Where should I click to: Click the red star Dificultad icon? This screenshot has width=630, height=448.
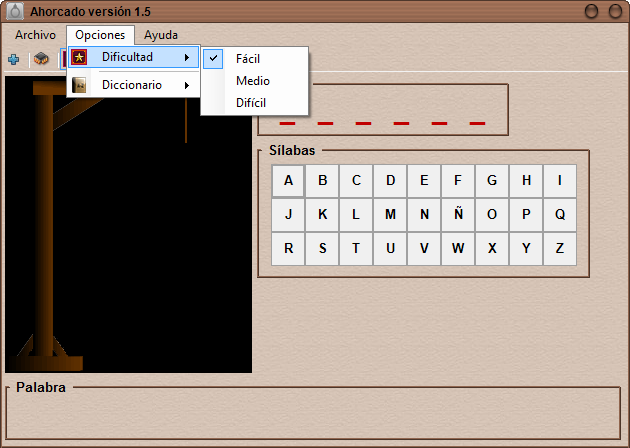tap(79, 58)
